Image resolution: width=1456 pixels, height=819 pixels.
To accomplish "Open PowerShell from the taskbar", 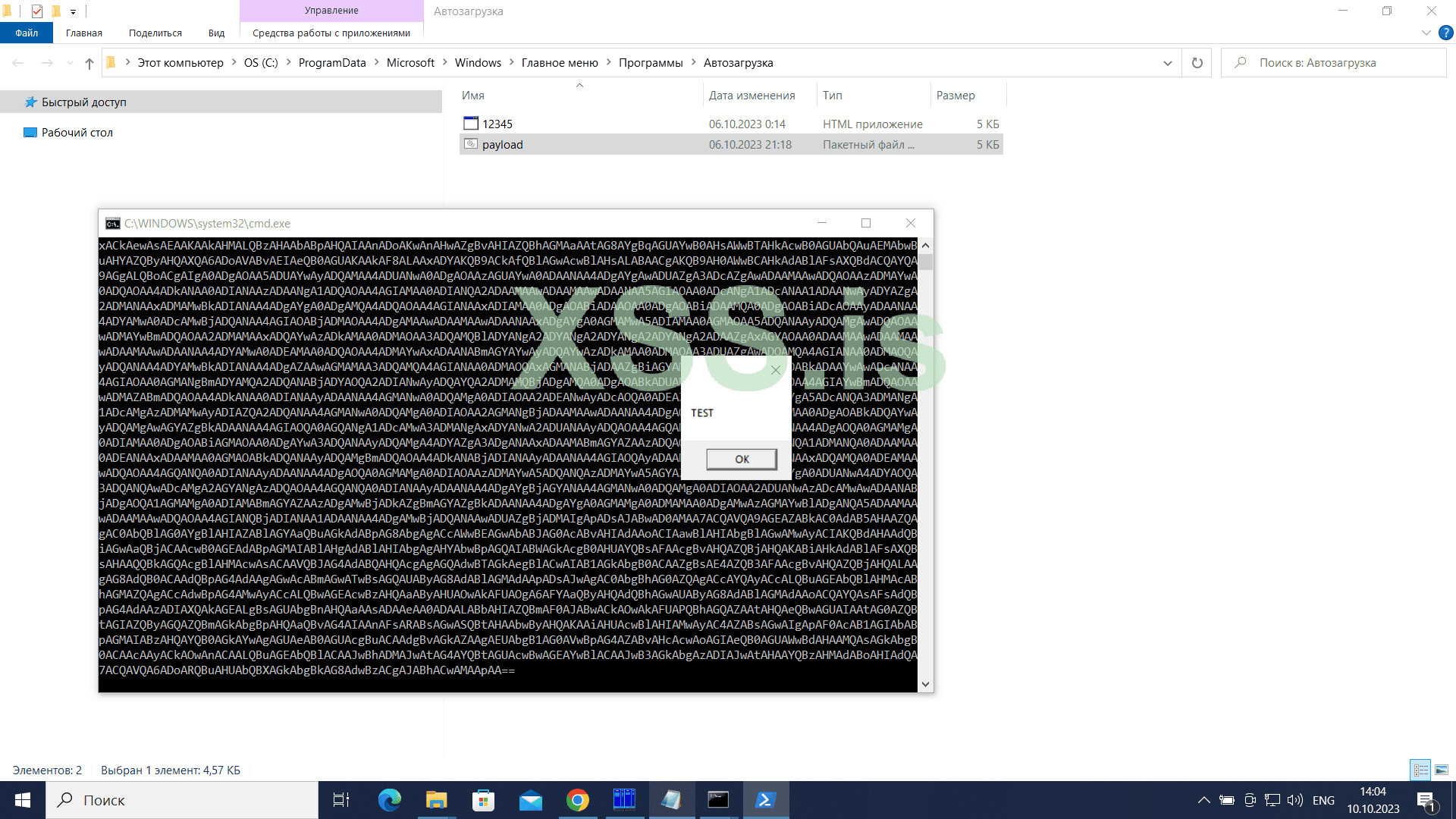I will click(x=765, y=800).
